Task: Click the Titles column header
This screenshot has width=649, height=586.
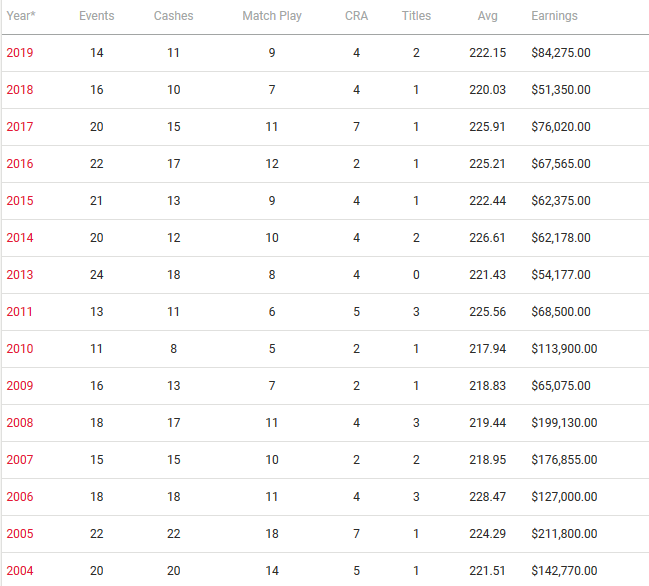Action: (x=416, y=16)
